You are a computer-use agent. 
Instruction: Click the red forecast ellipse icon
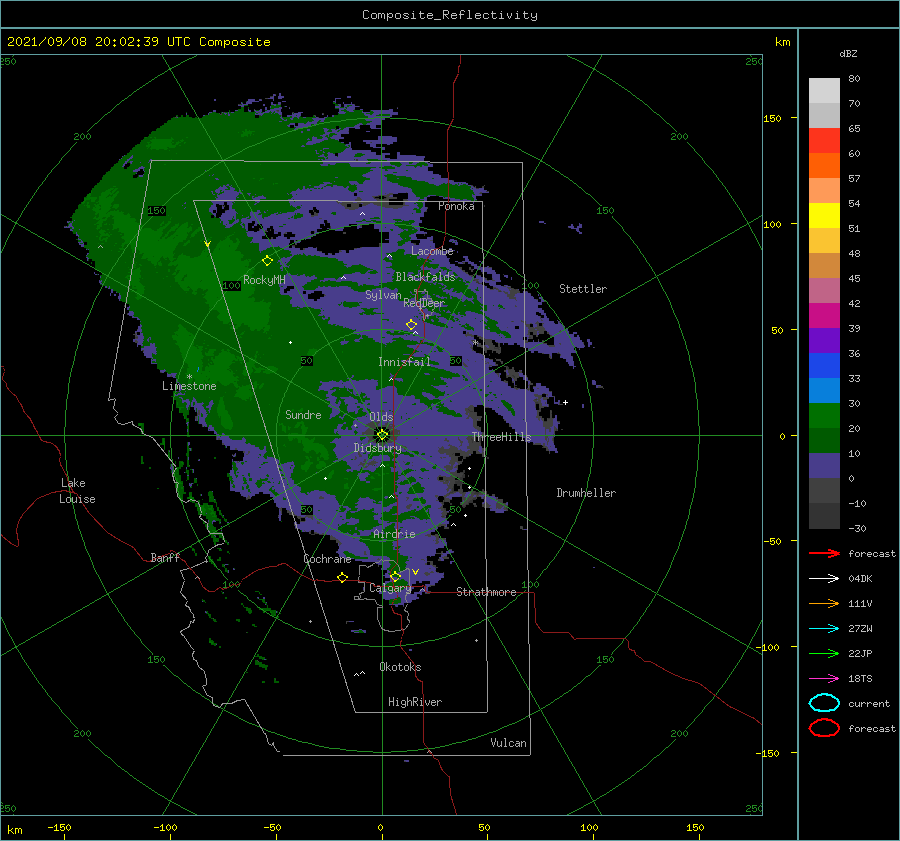coord(824,728)
